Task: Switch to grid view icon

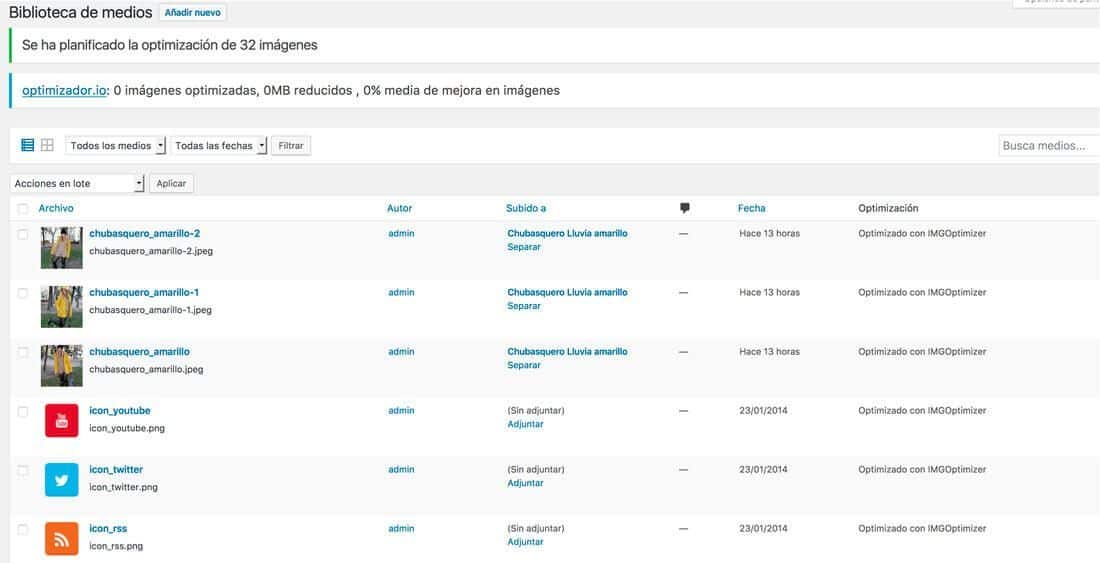Action: click(x=47, y=145)
